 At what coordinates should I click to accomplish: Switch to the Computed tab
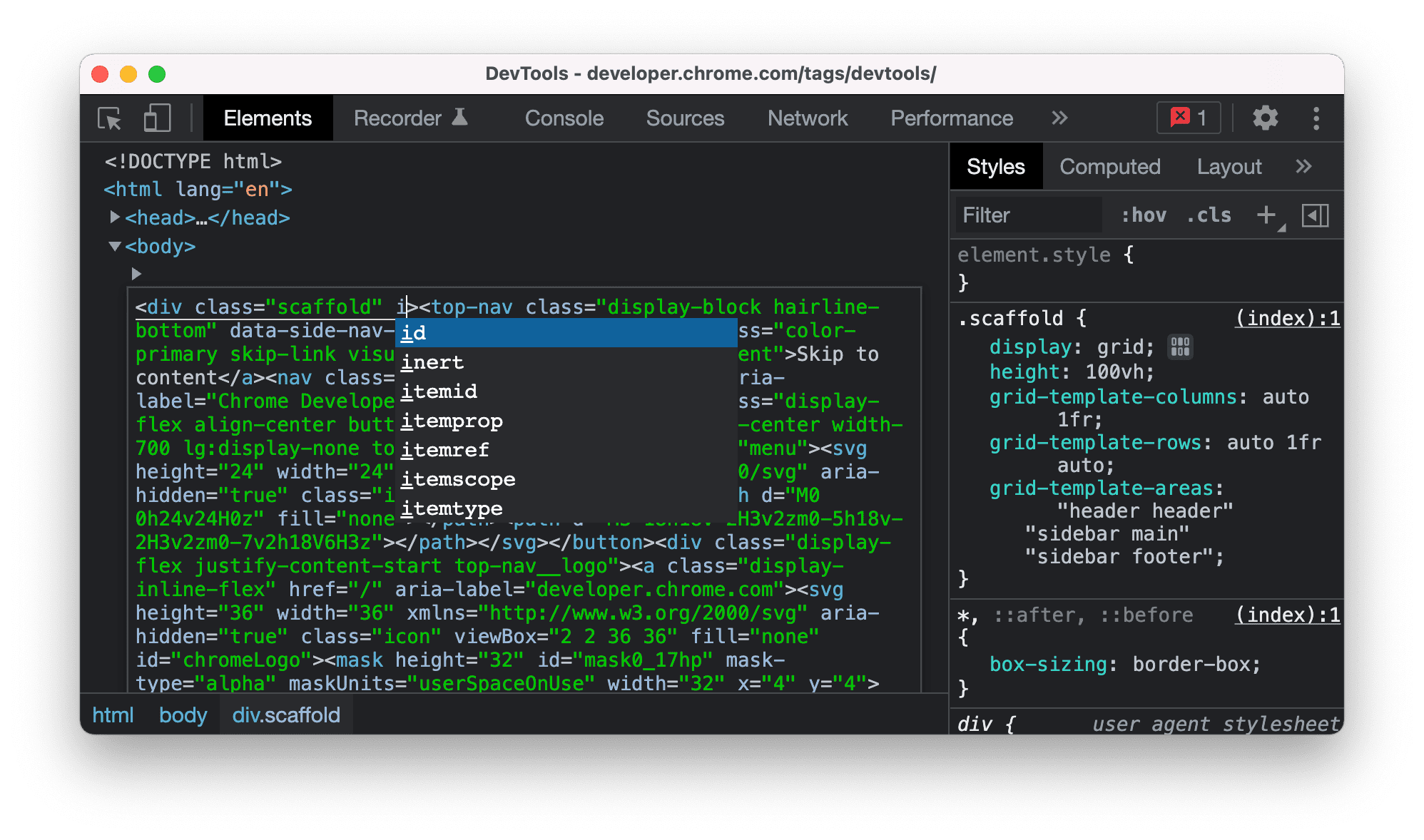click(1110, 167)
